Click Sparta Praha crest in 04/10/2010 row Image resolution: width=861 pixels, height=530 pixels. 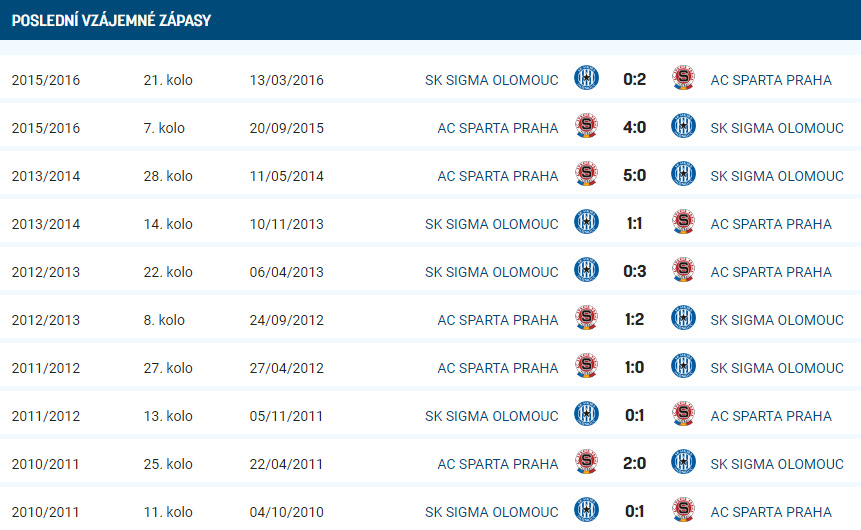683,510
